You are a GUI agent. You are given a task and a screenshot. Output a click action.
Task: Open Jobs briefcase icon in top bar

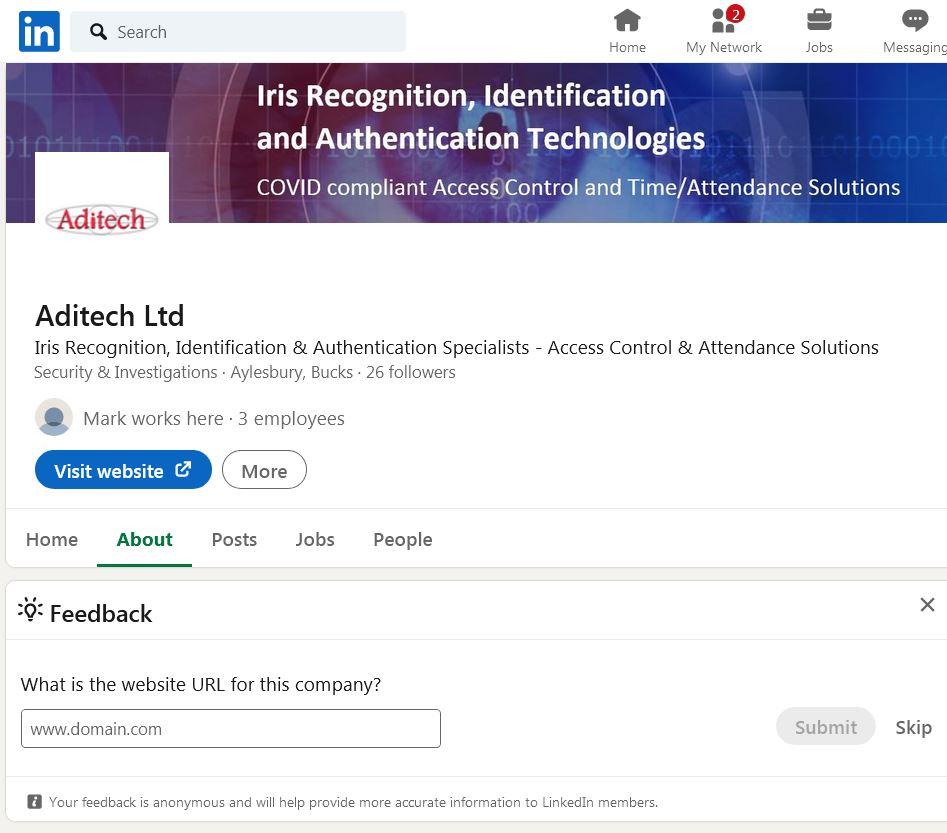click(819, 31)
